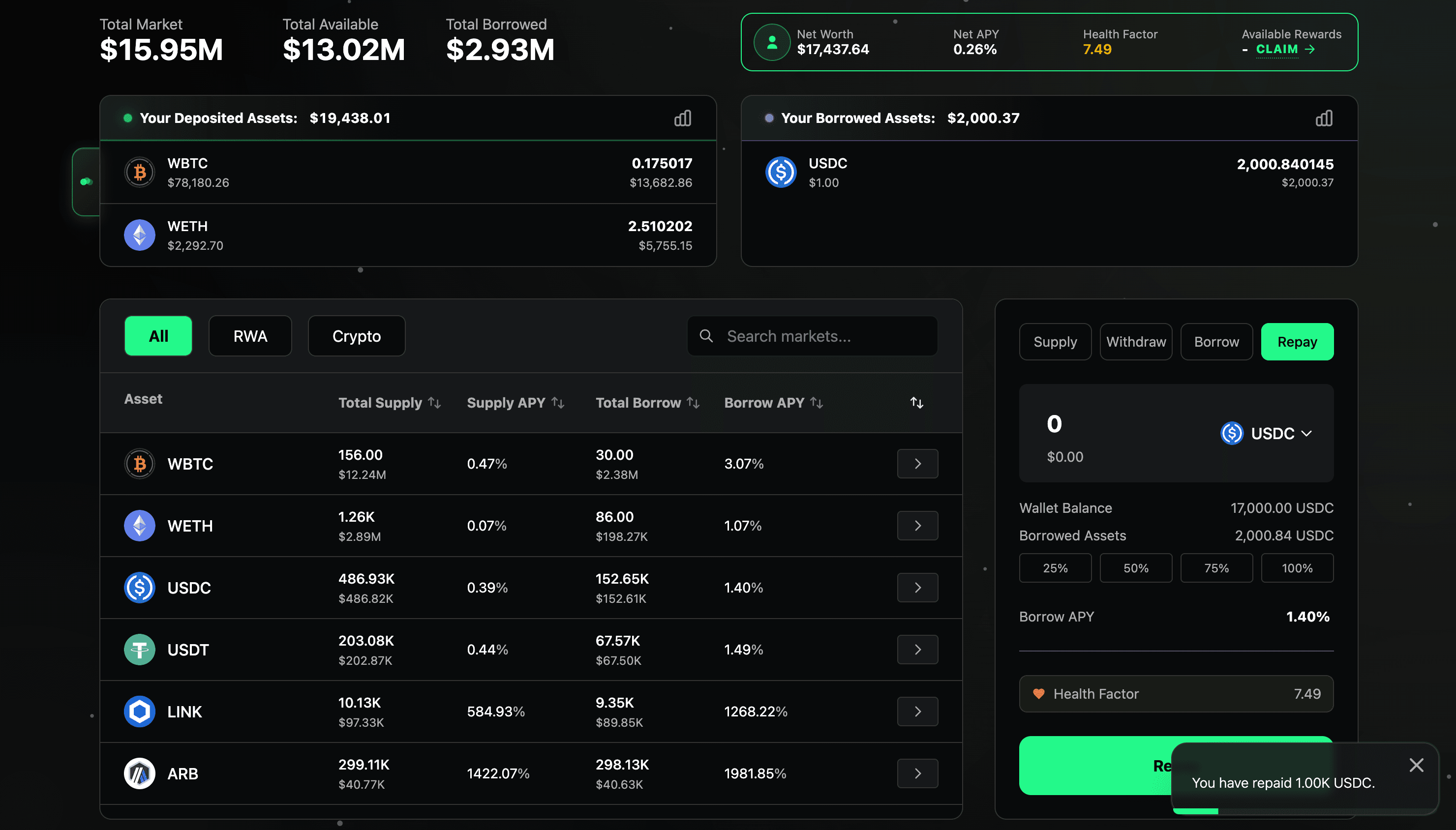Click the WBTC bitcoin icon in deposited assets
Viewport: 1456px width, 830px height.
(140, 172)
